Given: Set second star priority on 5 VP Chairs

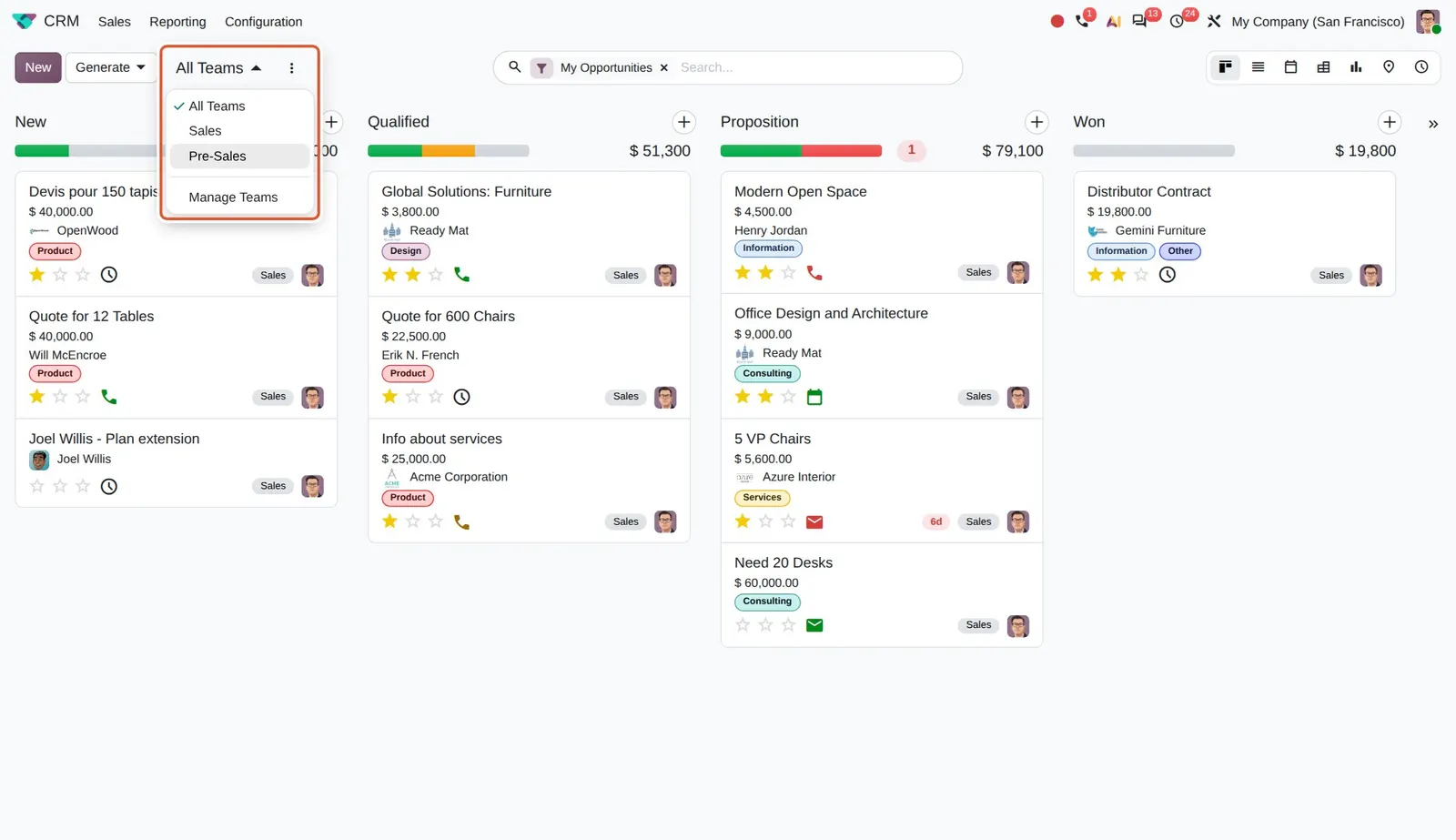Looking at the screenshot, I should [x=765, y=521].
